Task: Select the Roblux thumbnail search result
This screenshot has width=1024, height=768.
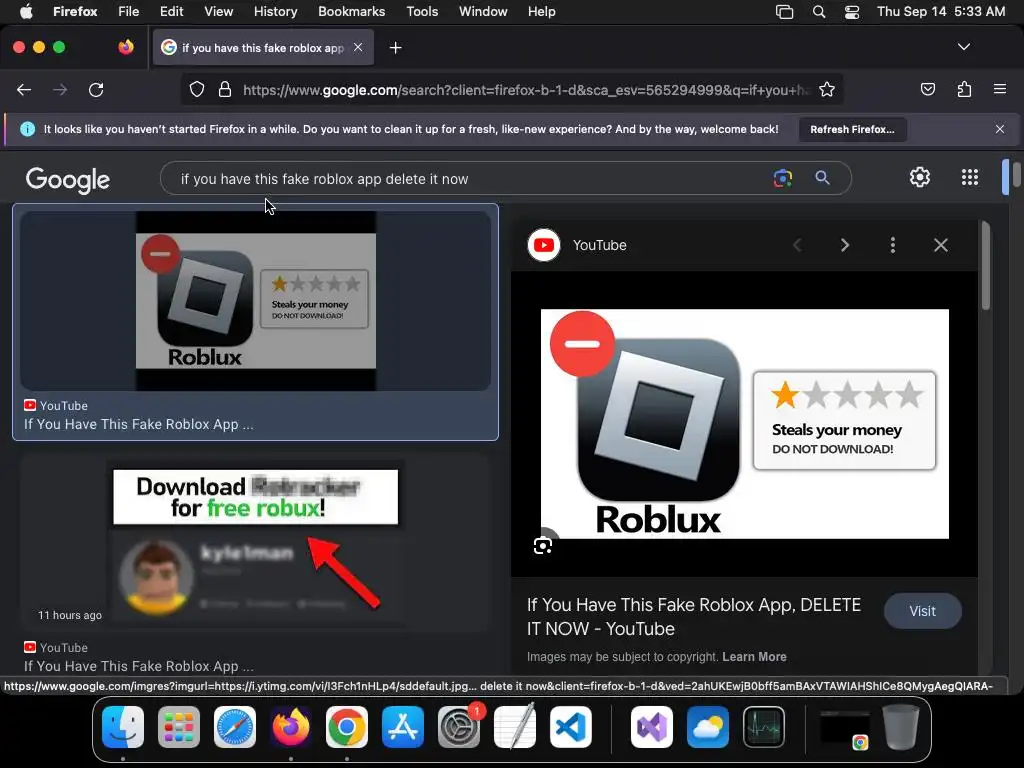Action: 255,301
